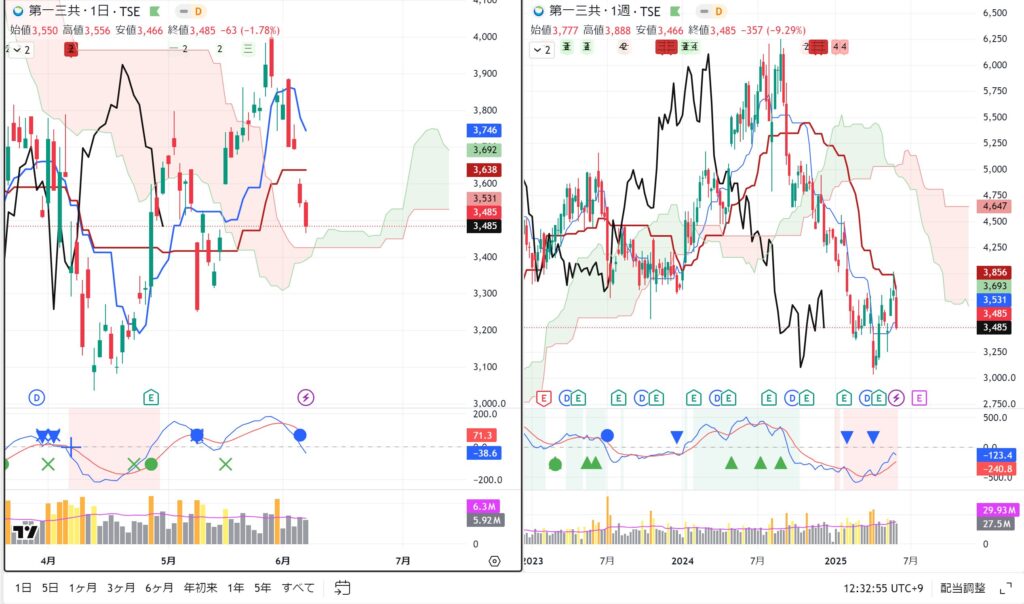
Task: Click the 2024 label on weekly time axis
Action: 682,561
